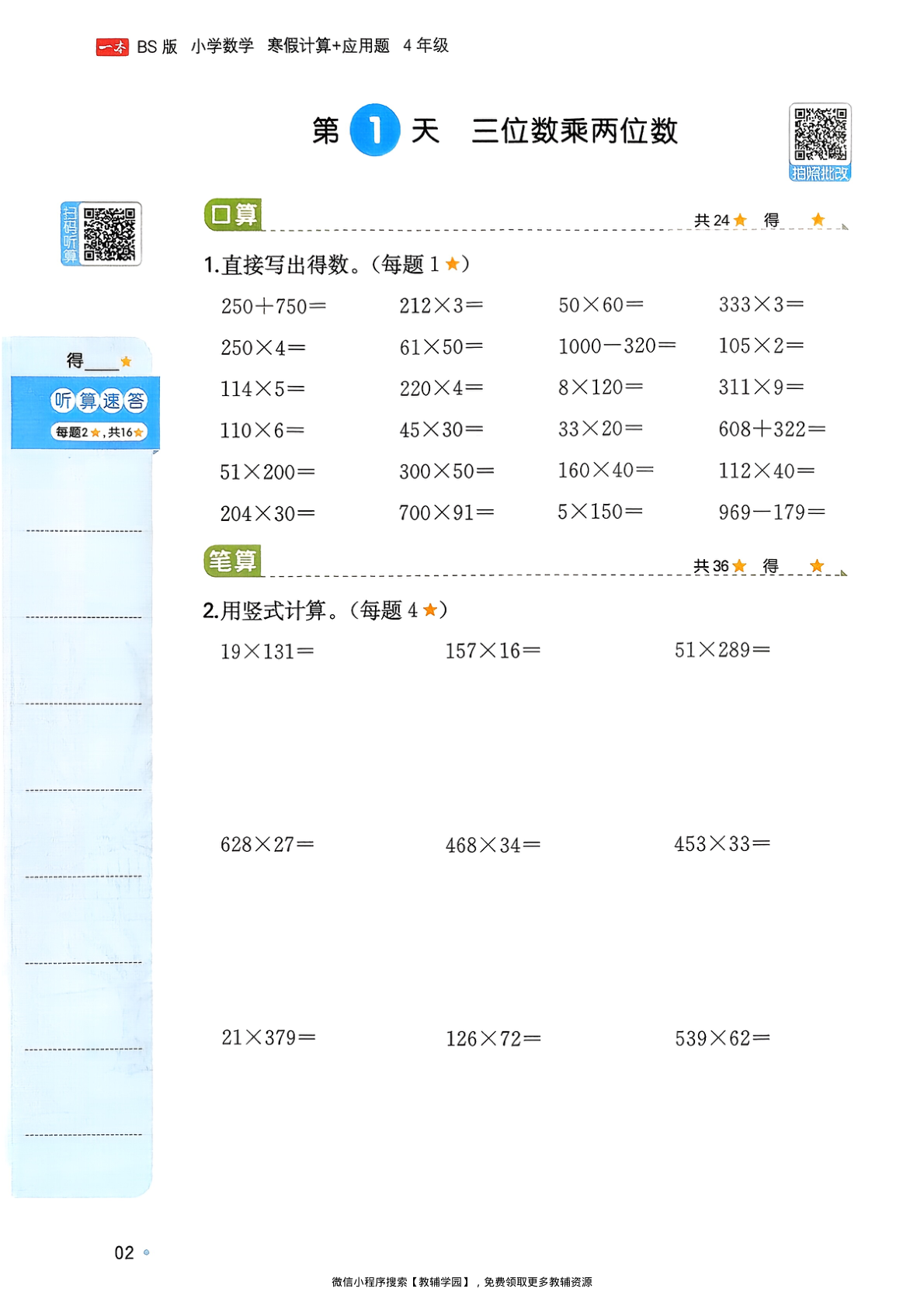
Task: Click the problem 608+322=
Action: tap(772, 429)
